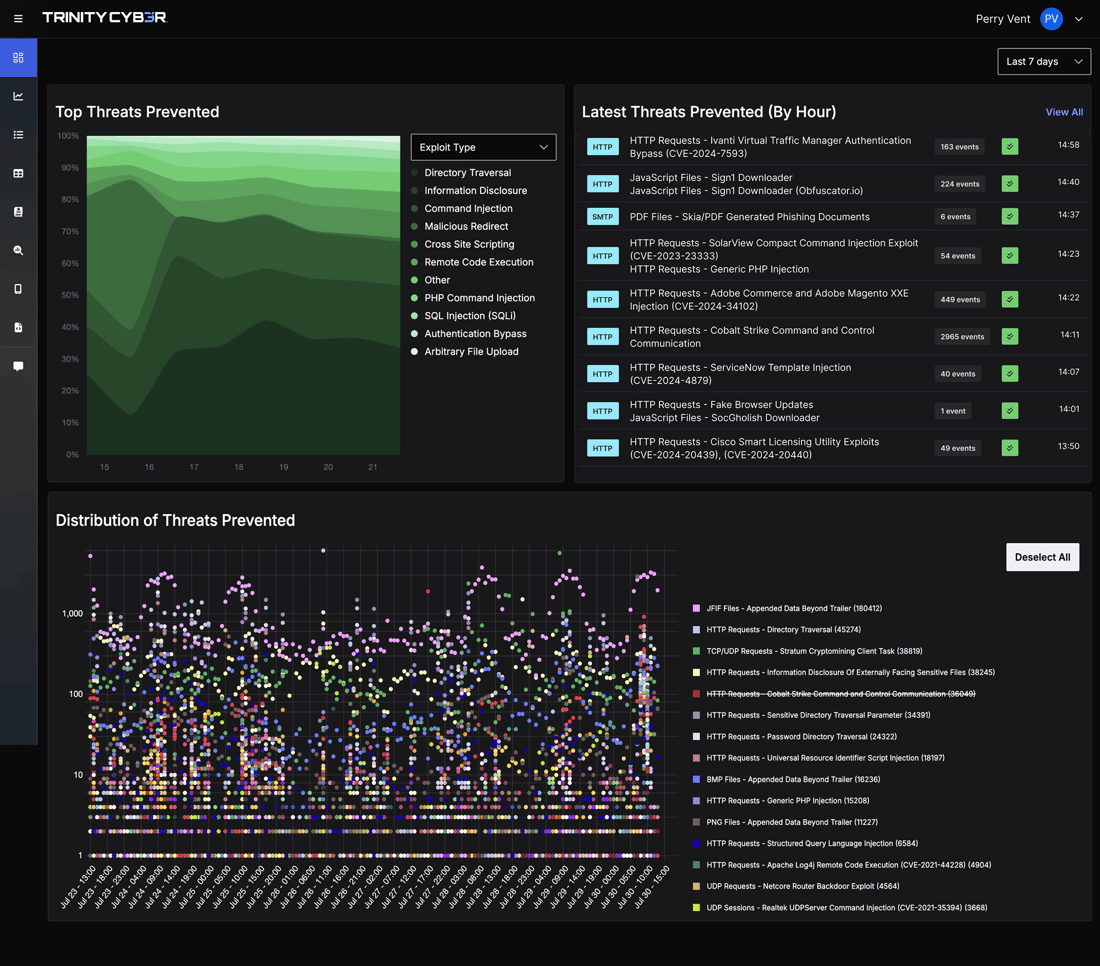Click green check icon for ServiceNow Template row
The width and height of the screenshot is (1100, 966).
pos(1010,374)
